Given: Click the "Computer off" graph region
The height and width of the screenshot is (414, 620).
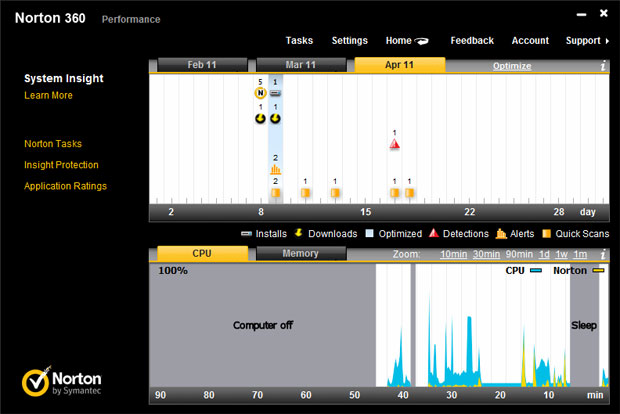Looking at the screenshot, I should [263, 325].
